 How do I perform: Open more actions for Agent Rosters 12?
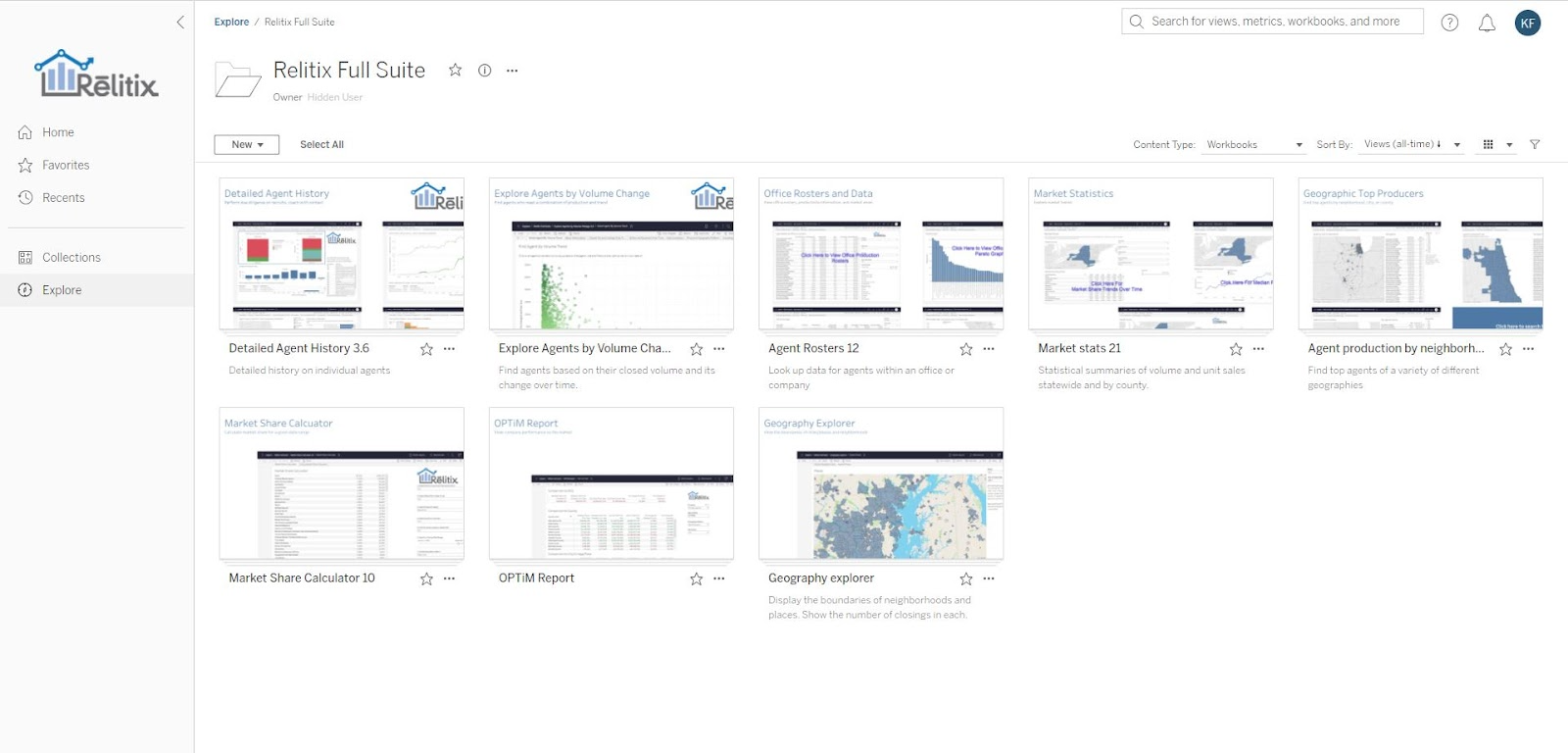coord(988,349)
